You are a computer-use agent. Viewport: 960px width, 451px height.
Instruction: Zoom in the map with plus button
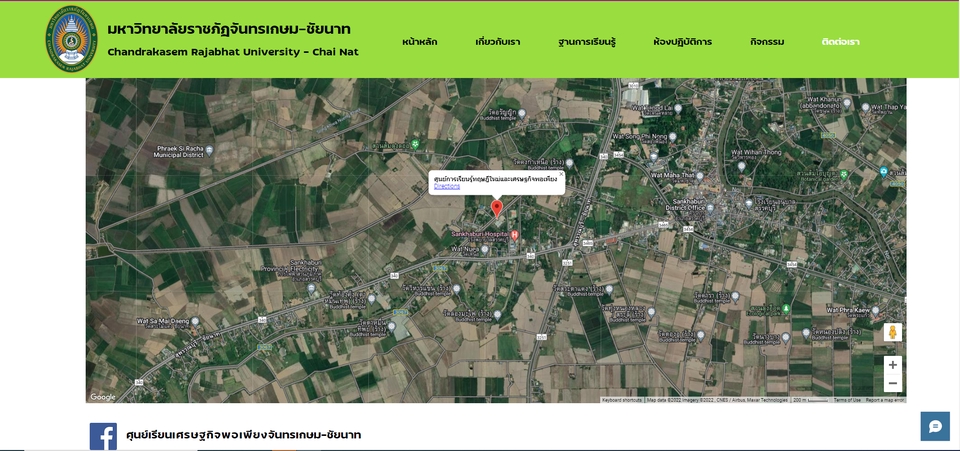(x=893, y=365)
